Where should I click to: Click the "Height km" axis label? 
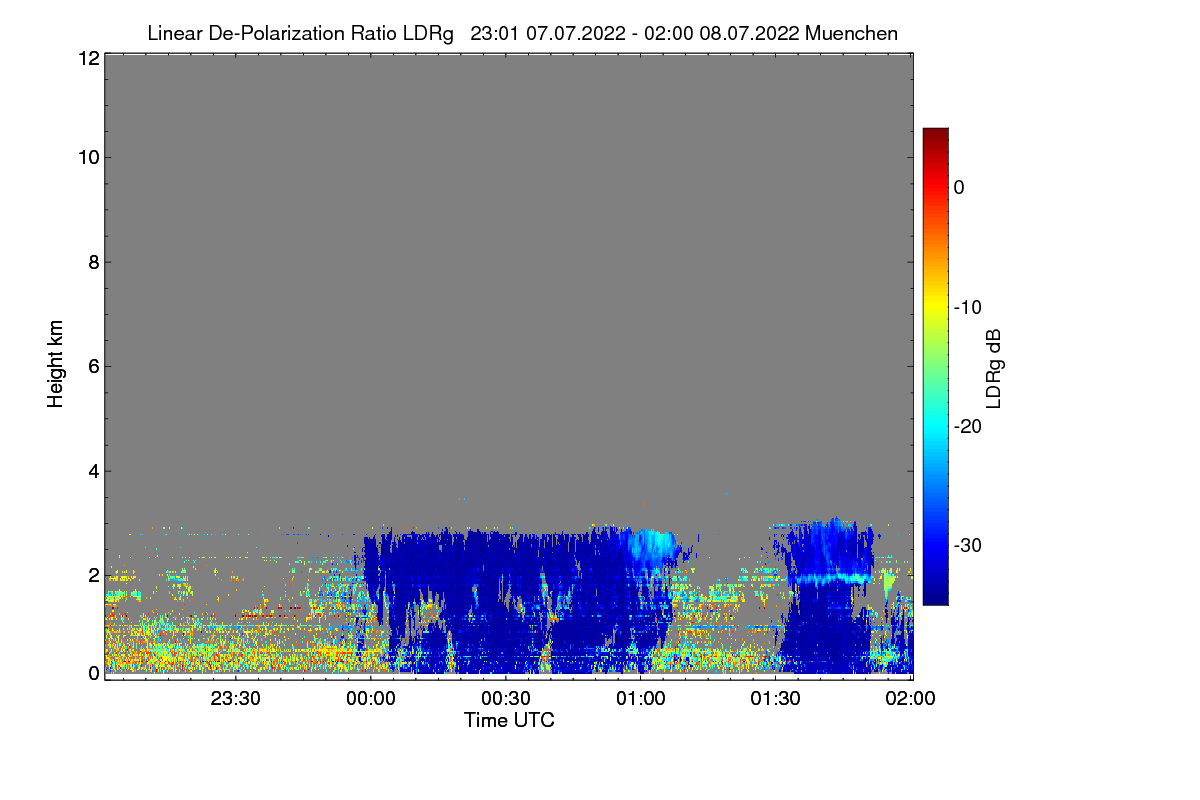point(56,365)
